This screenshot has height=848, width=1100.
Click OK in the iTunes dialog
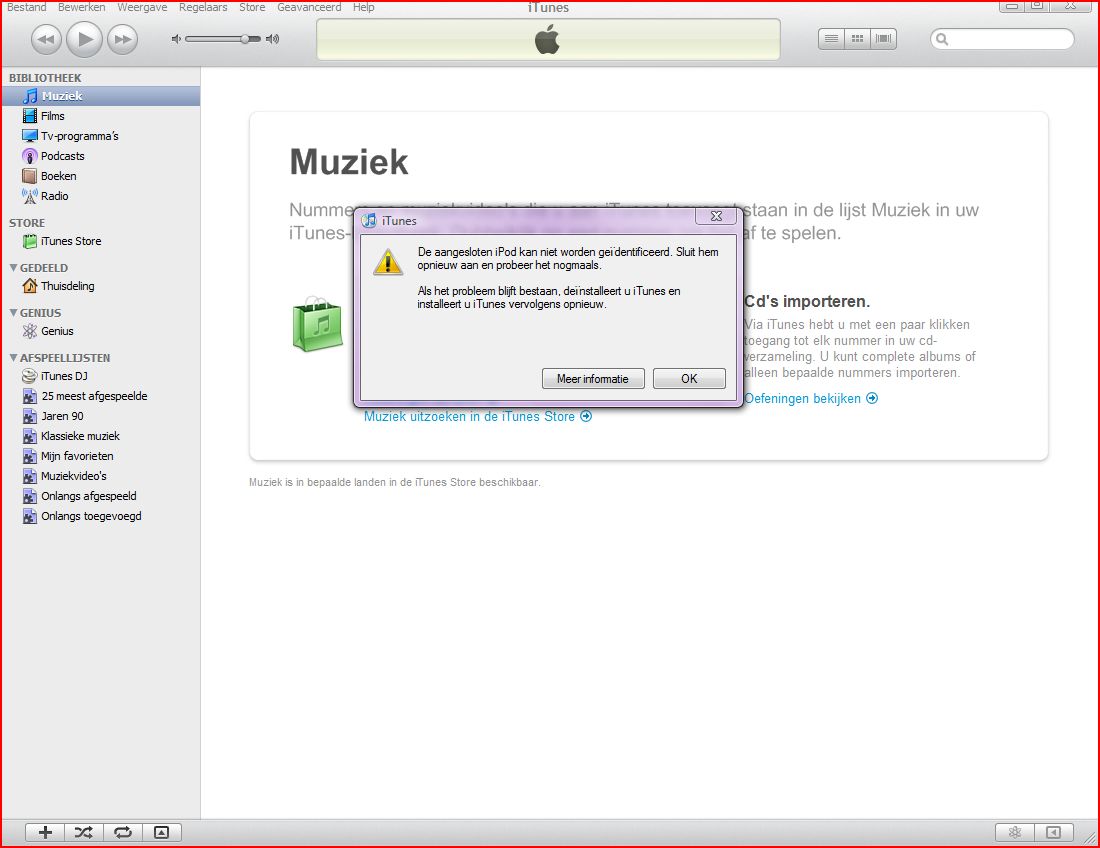[x=689, y=379]
